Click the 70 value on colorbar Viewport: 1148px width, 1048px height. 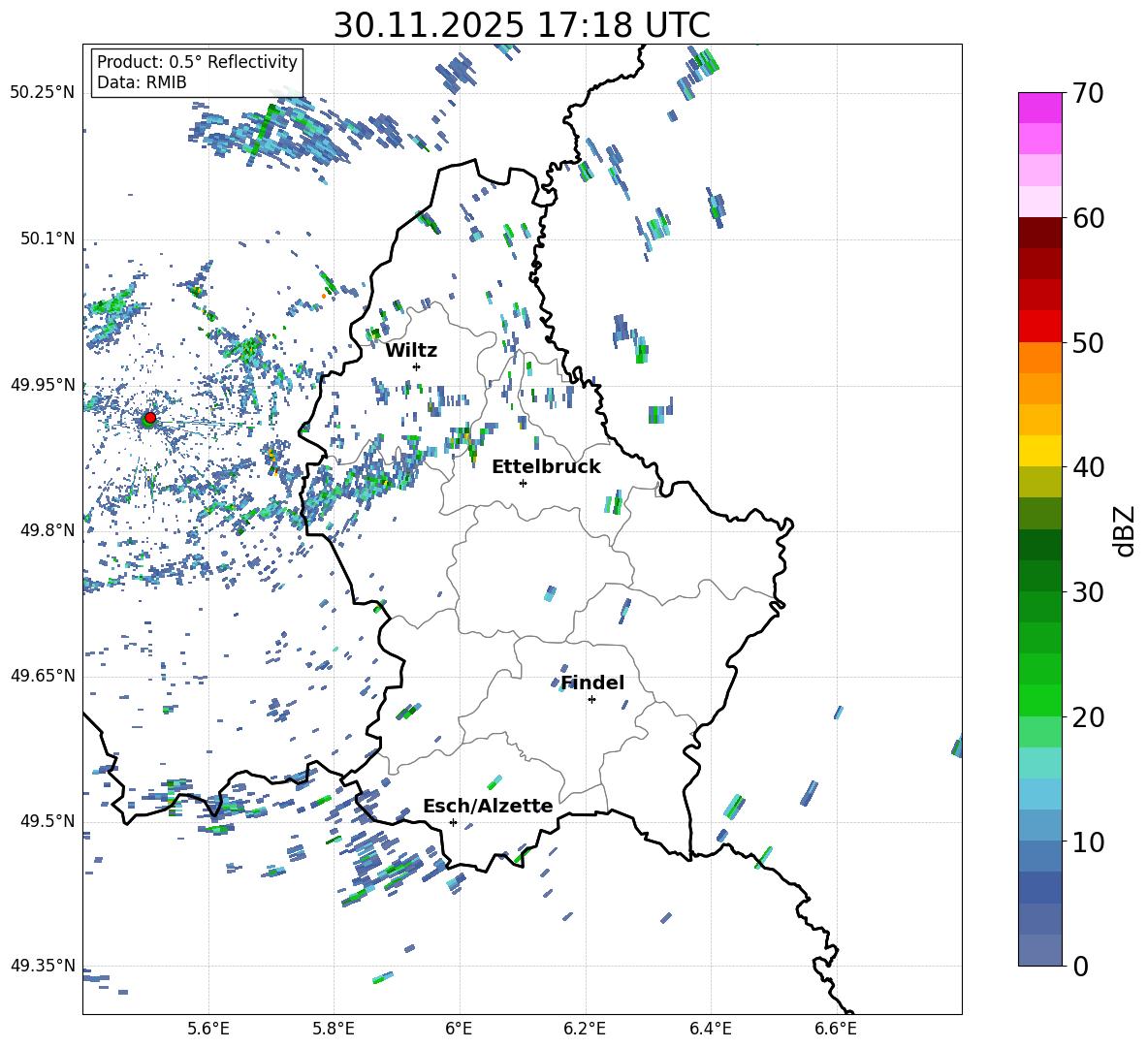point(1088,93)
